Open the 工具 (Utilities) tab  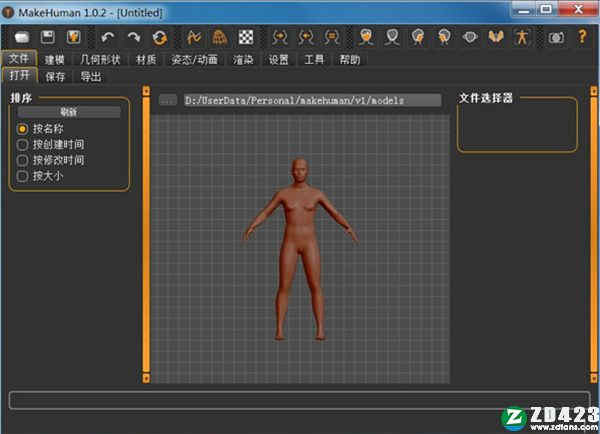click(x=314, y=60)
